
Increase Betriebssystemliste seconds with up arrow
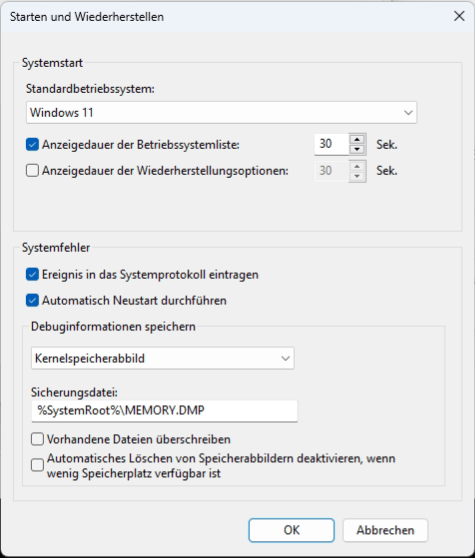[x=357, y=139]
